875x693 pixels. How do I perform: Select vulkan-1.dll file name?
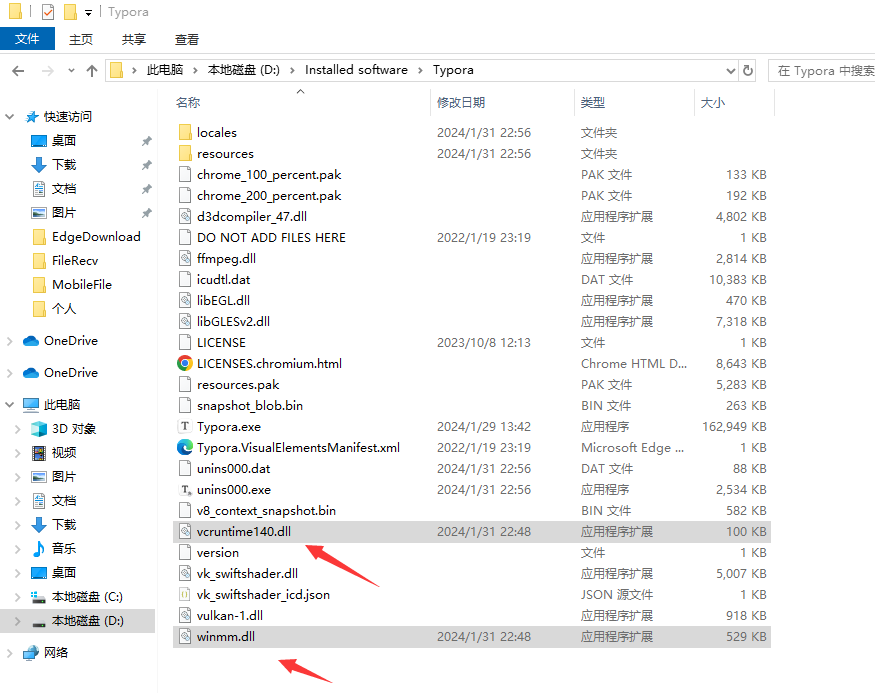(229, 615)
